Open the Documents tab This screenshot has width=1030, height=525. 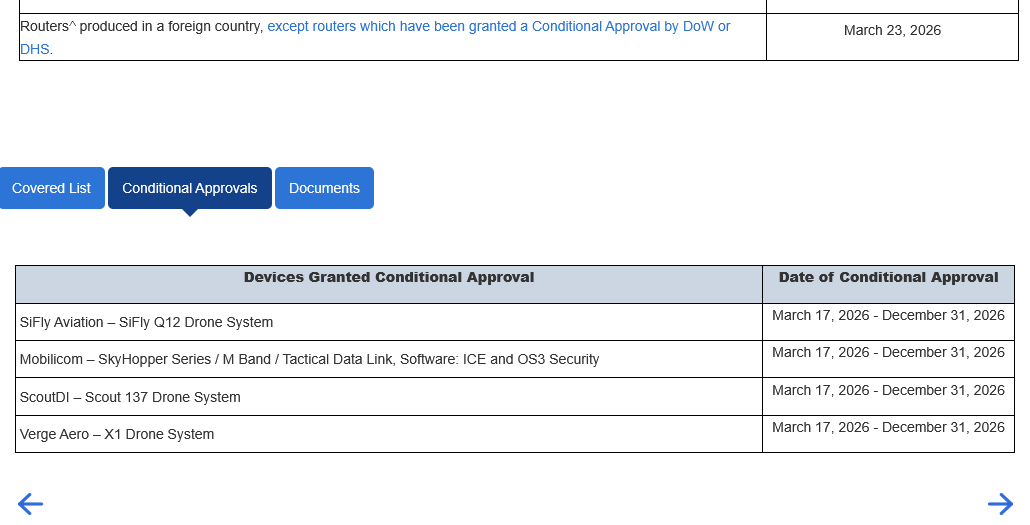325,188
